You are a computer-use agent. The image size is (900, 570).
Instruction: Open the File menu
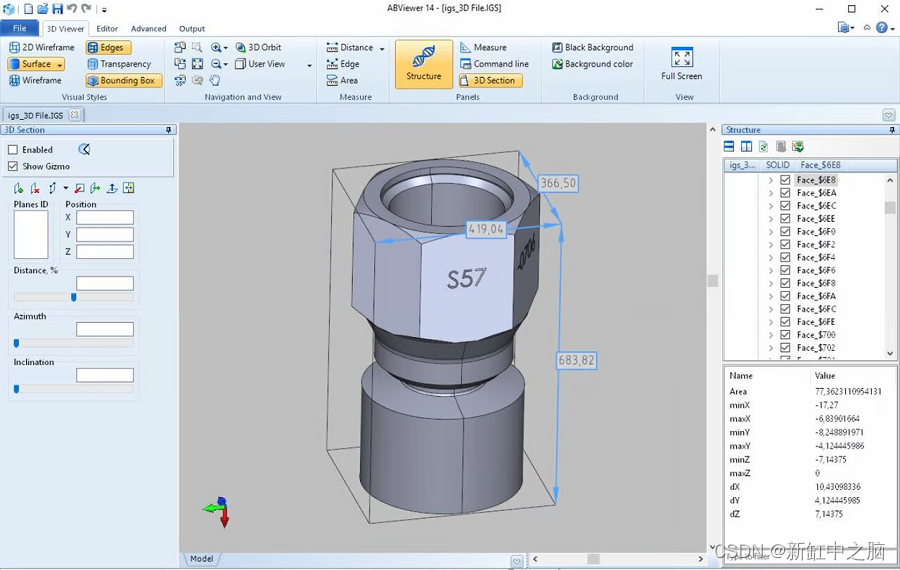(20, 28)
